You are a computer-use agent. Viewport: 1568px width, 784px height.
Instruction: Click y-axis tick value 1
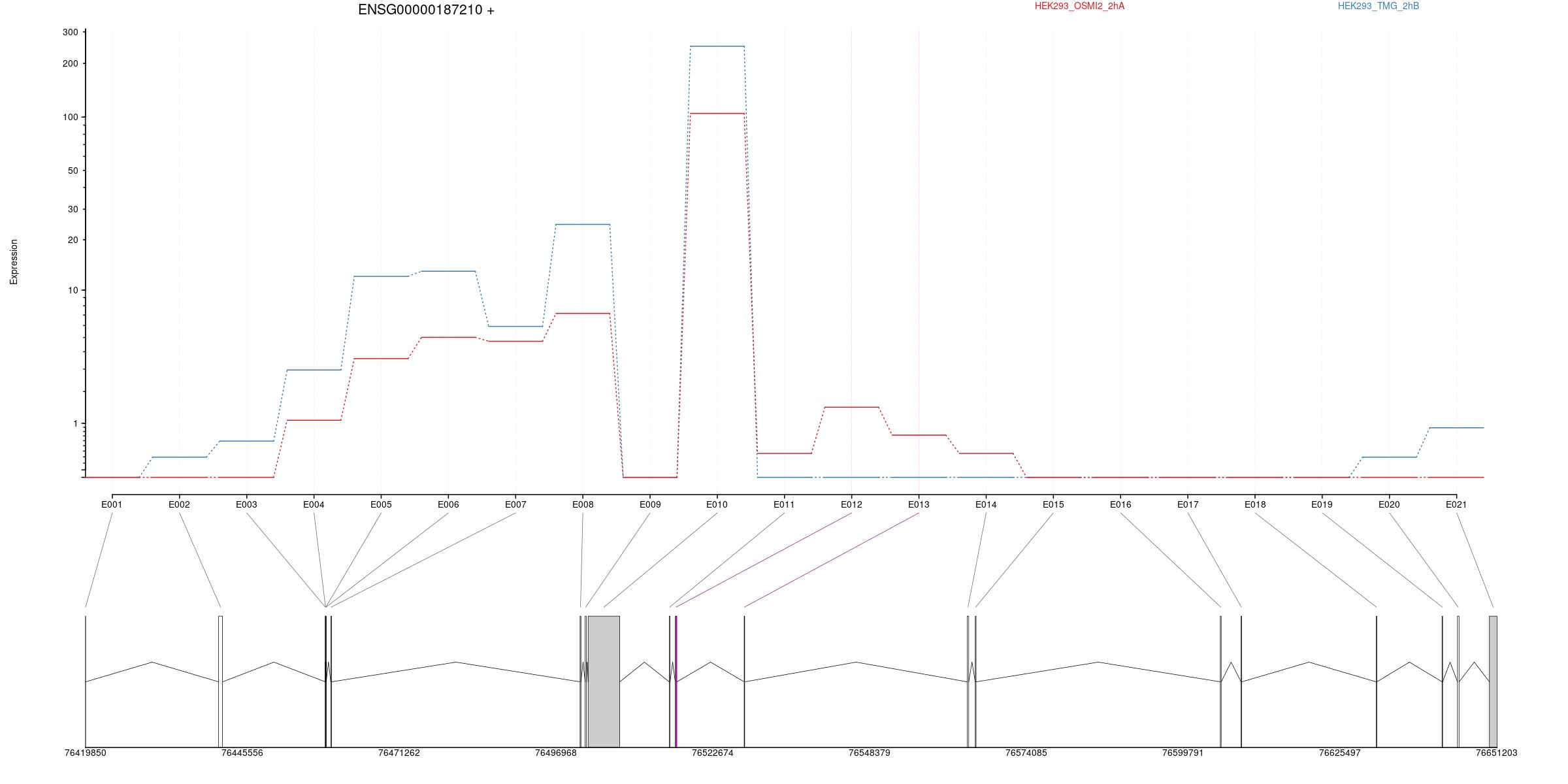[76, 423]
